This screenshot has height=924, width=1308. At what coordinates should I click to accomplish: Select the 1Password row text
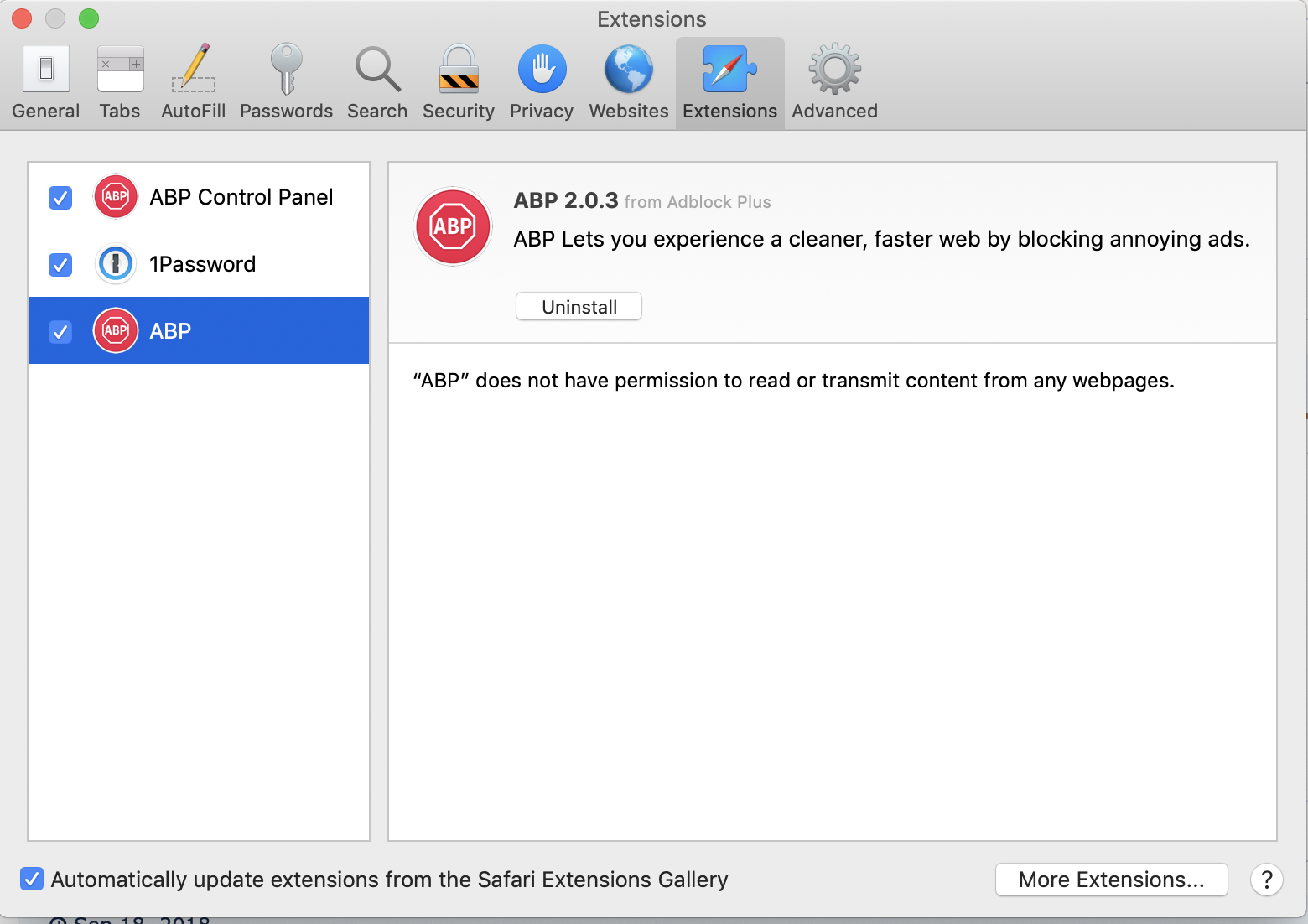(x=202, y=264)
